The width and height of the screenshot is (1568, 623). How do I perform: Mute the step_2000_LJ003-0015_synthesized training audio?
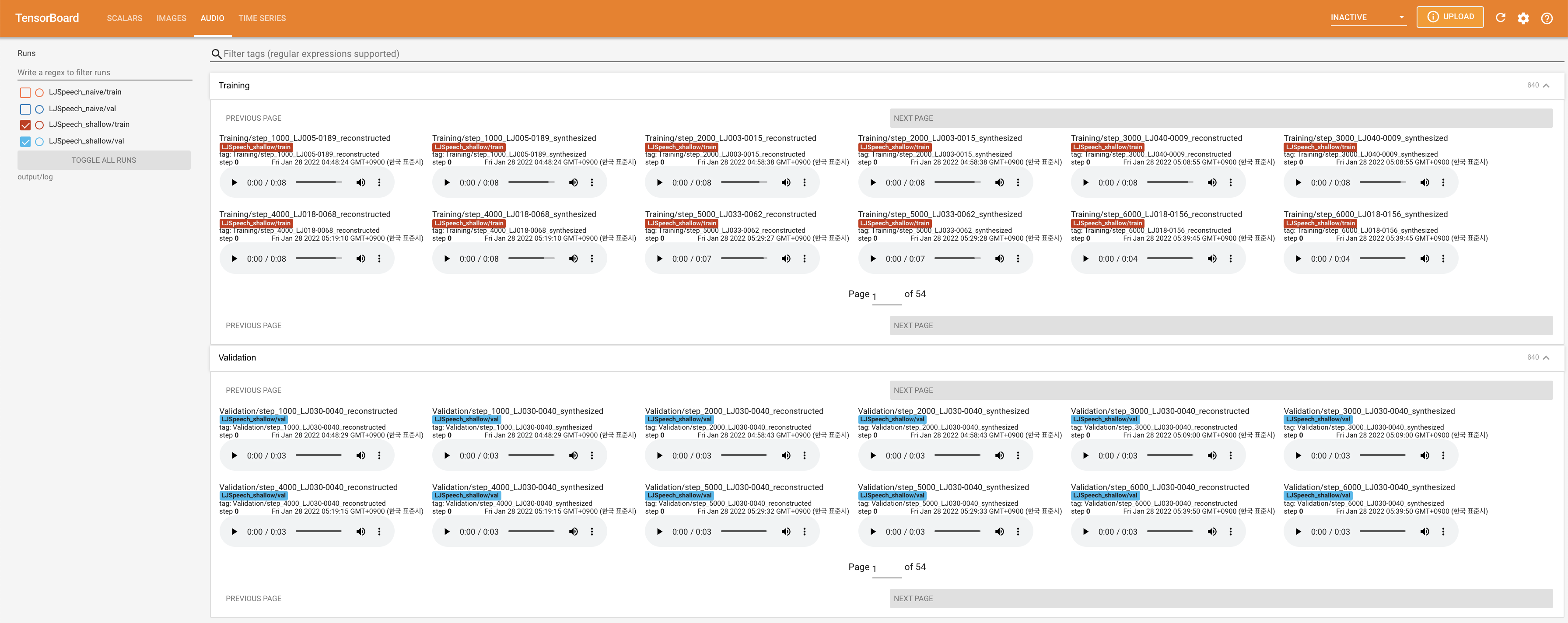pyautogui.click(x=999, y=182)
